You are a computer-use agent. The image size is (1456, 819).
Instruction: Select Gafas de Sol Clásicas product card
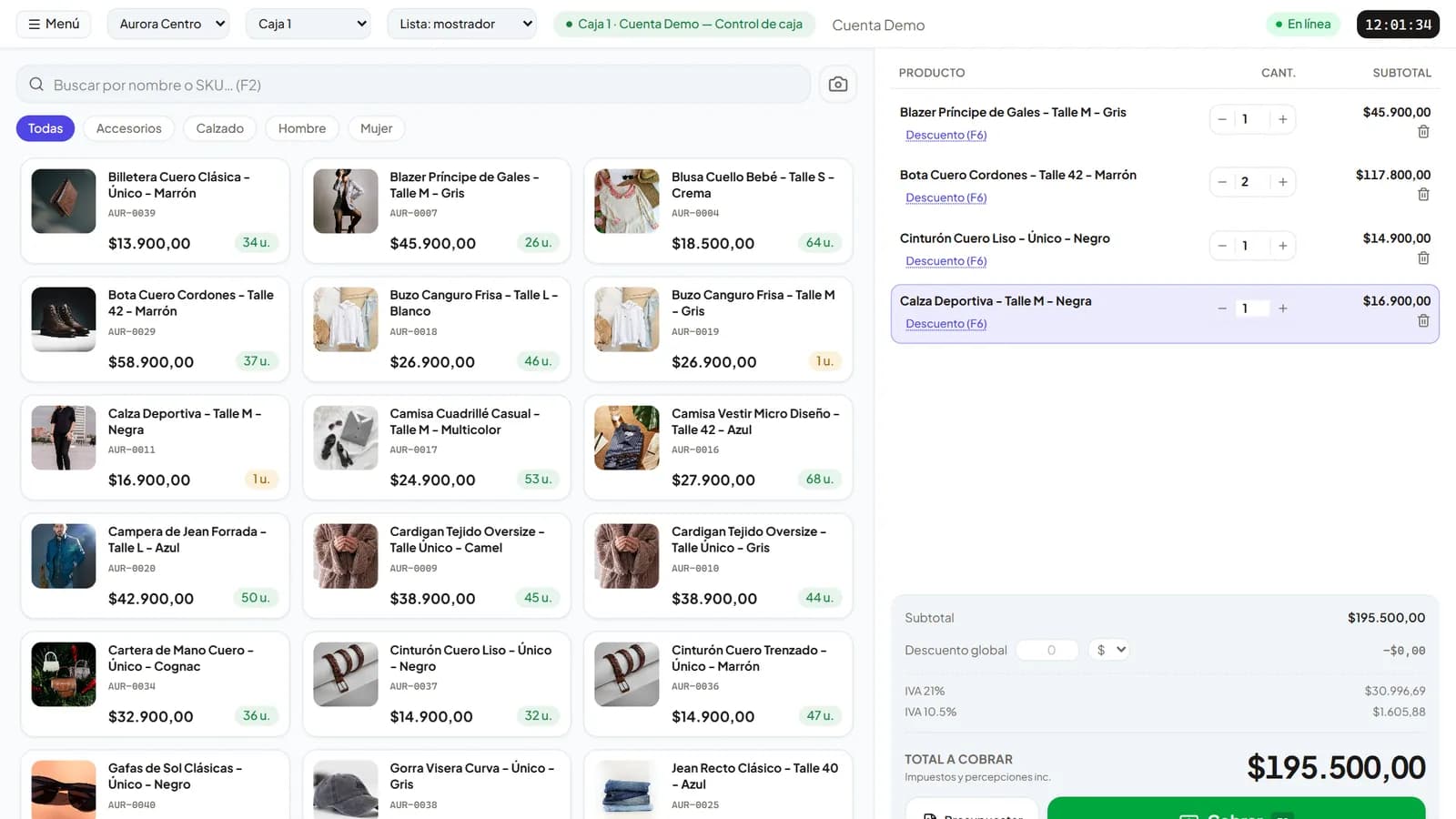(x=155, y=786)
